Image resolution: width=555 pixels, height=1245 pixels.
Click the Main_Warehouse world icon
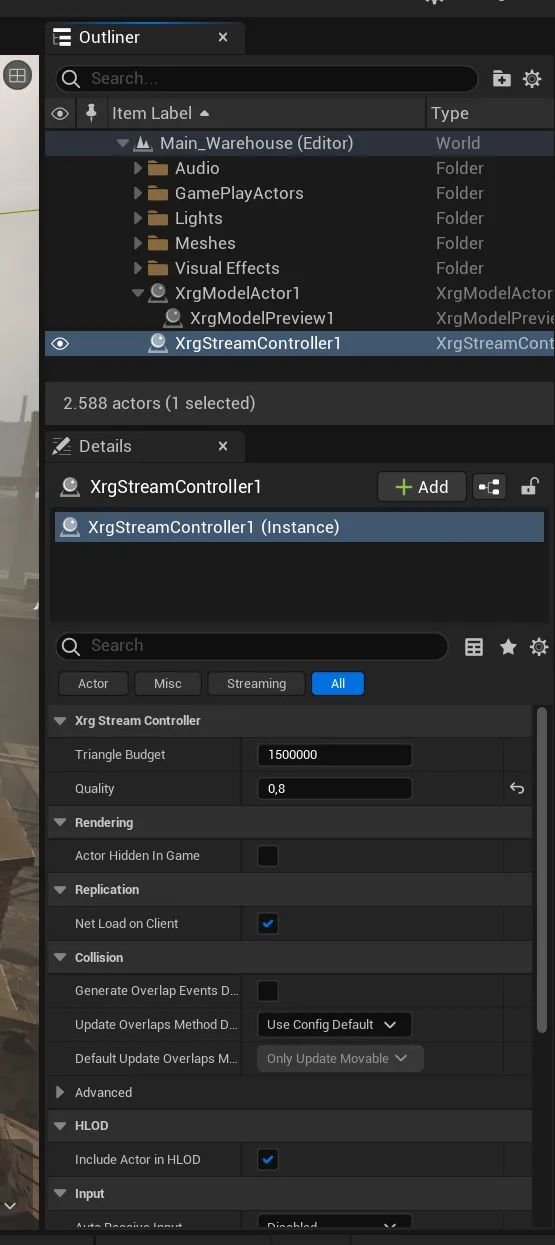tap(143, 143)
